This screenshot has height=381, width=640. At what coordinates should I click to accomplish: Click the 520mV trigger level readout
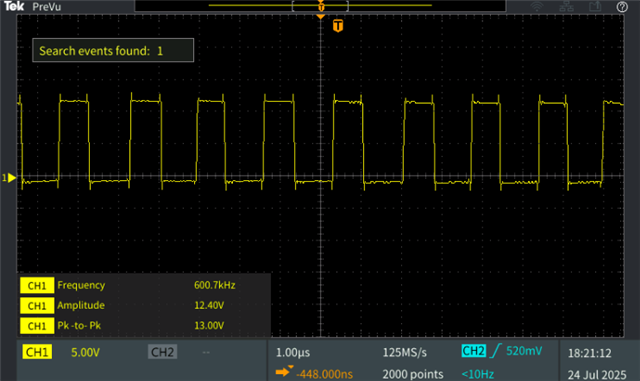coord(524,351)
